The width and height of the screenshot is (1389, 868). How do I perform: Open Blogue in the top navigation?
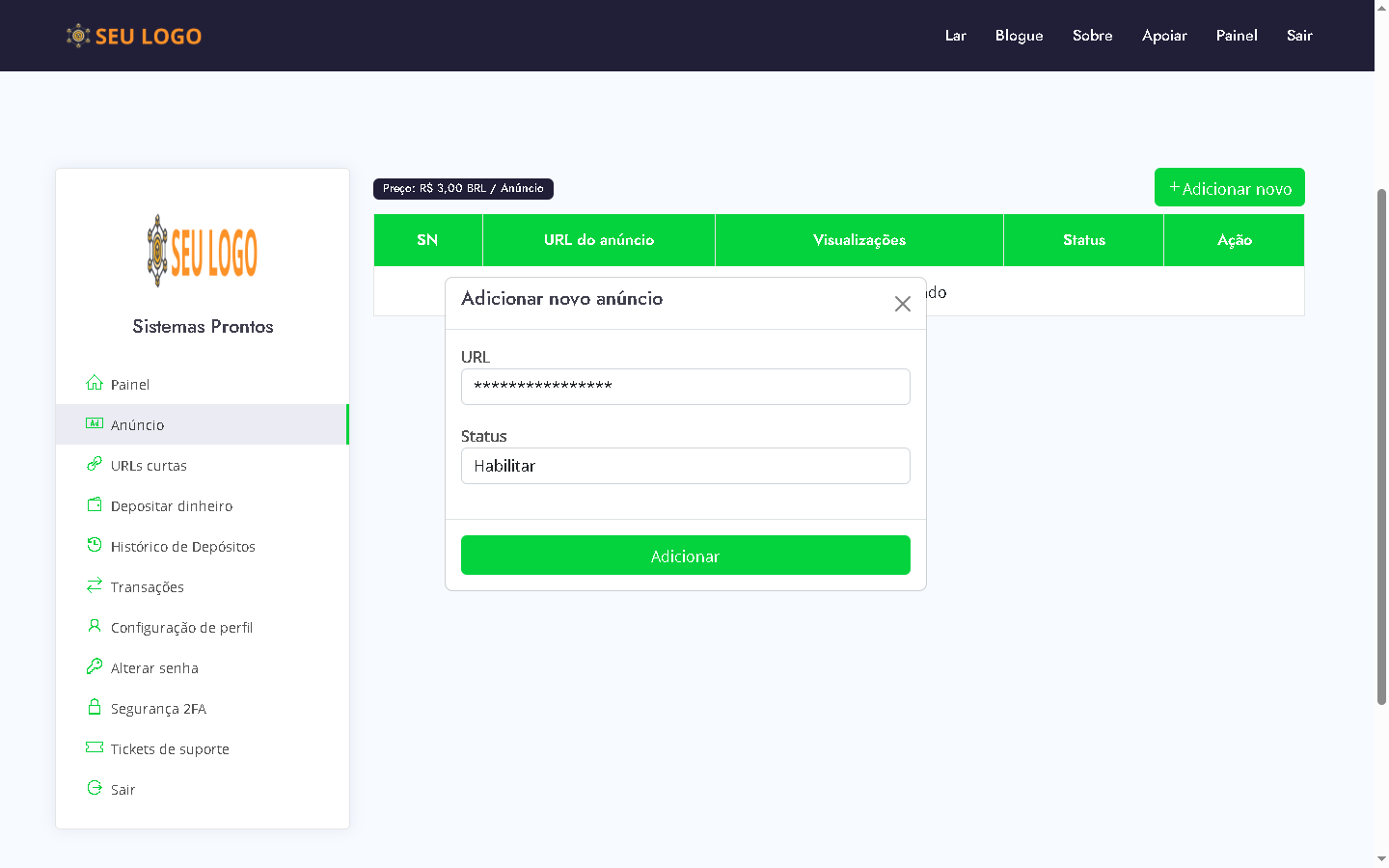coord(1019,36)
